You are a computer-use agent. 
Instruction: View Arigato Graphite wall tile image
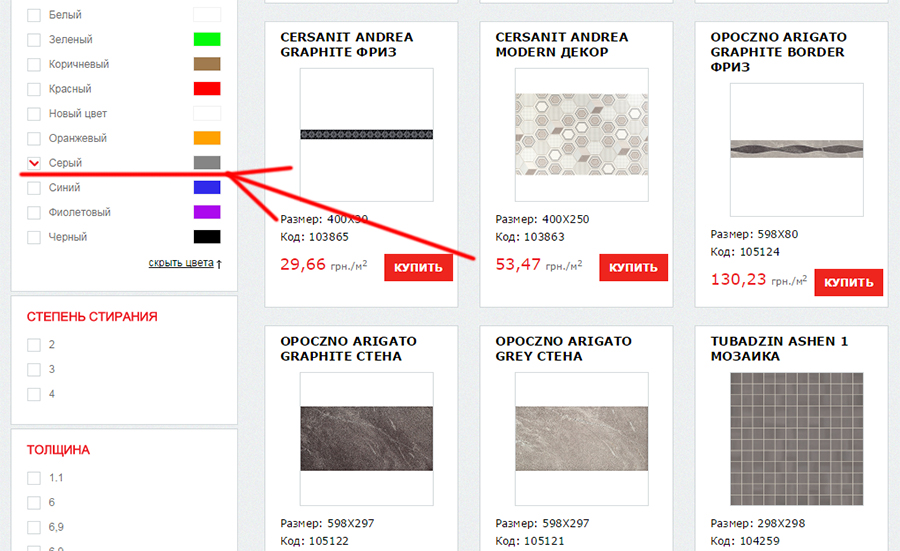coord(367,439)
